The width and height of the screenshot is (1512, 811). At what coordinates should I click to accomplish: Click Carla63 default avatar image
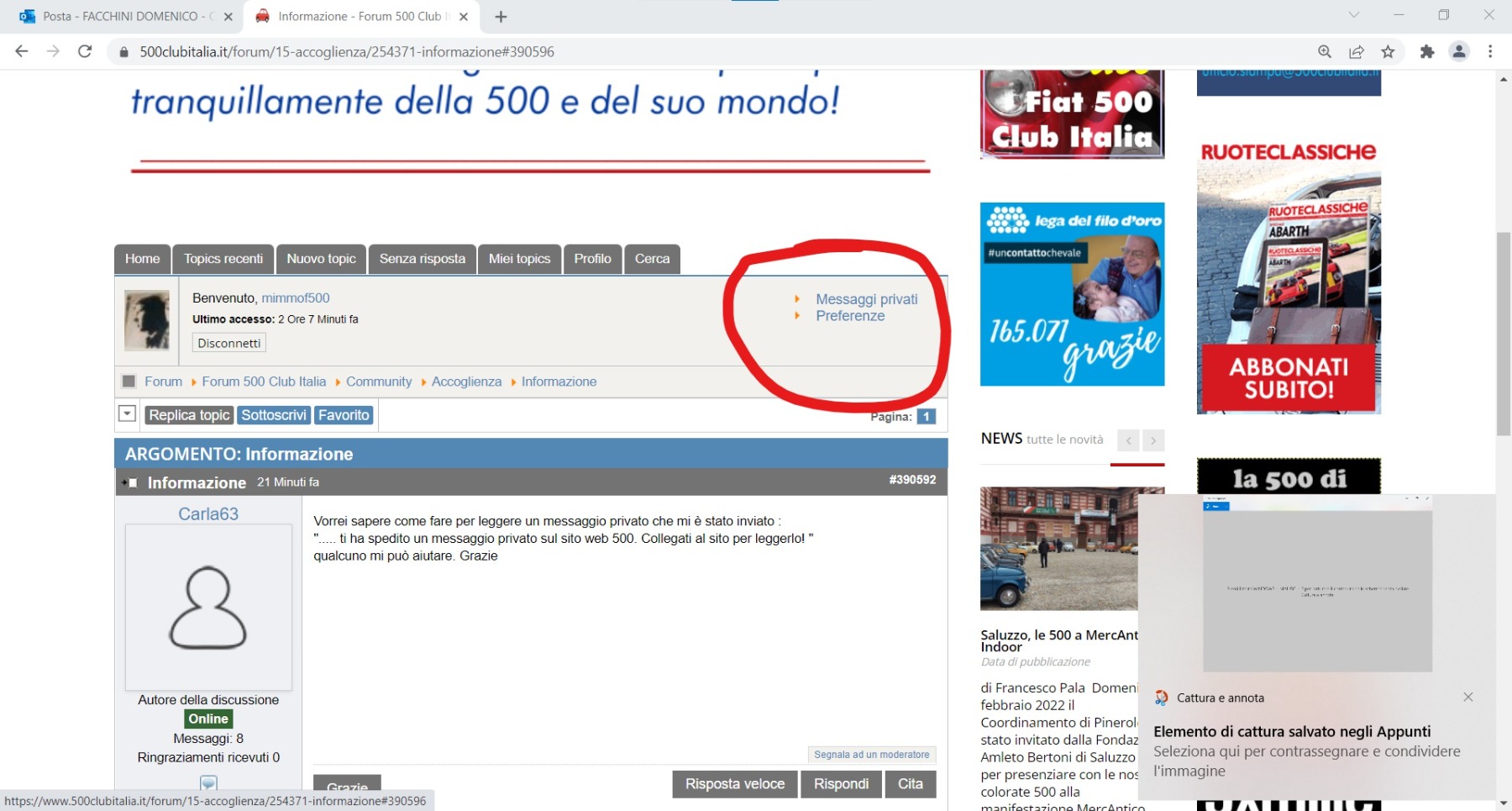[208, 607]
